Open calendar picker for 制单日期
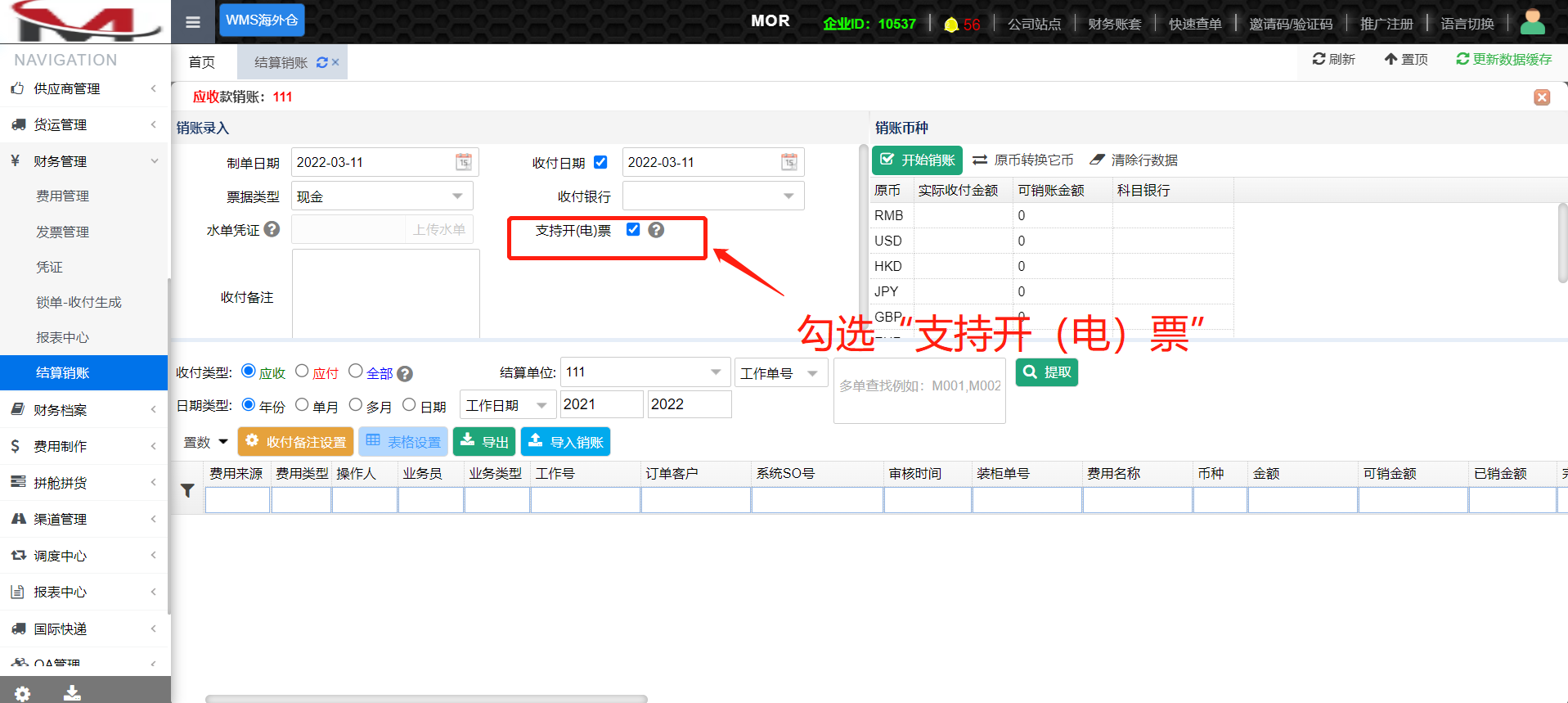Image resolution: width=1568 pixels, height=703 pixels. point(464,162)
